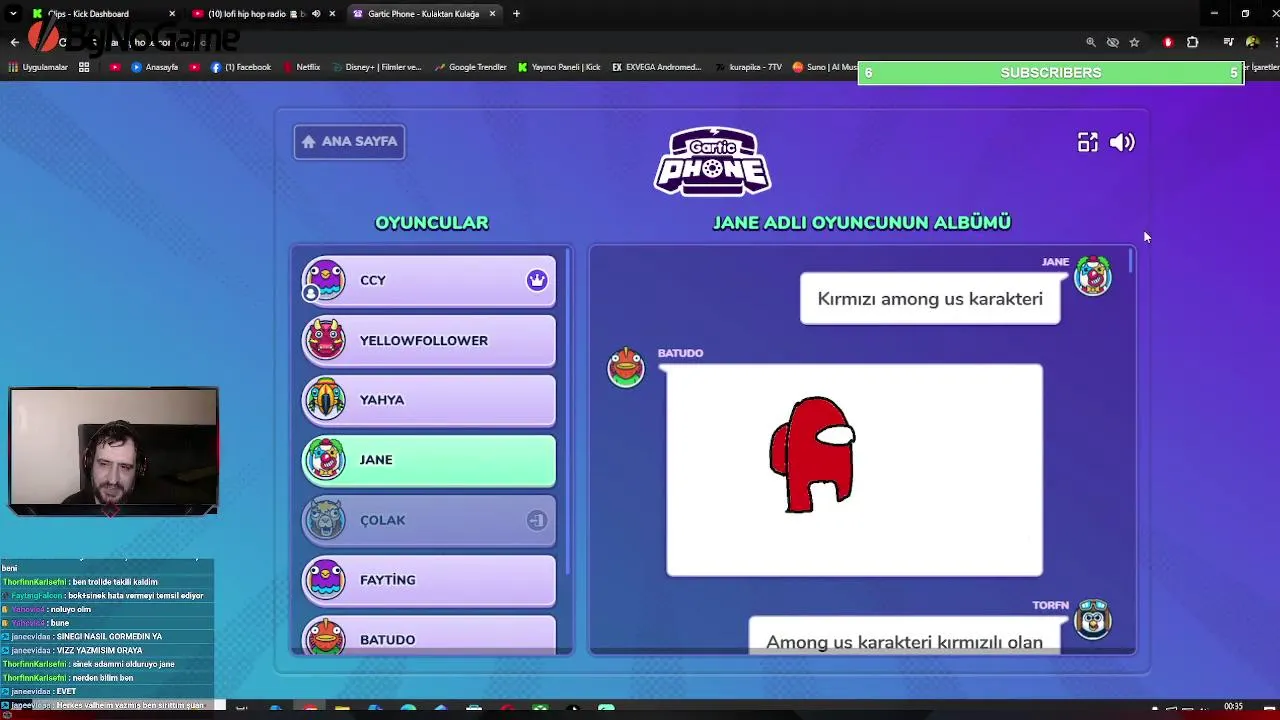1280x720 pixels.
Task: Open JANE's album from the players list
Action: click(x=429, y=460)
